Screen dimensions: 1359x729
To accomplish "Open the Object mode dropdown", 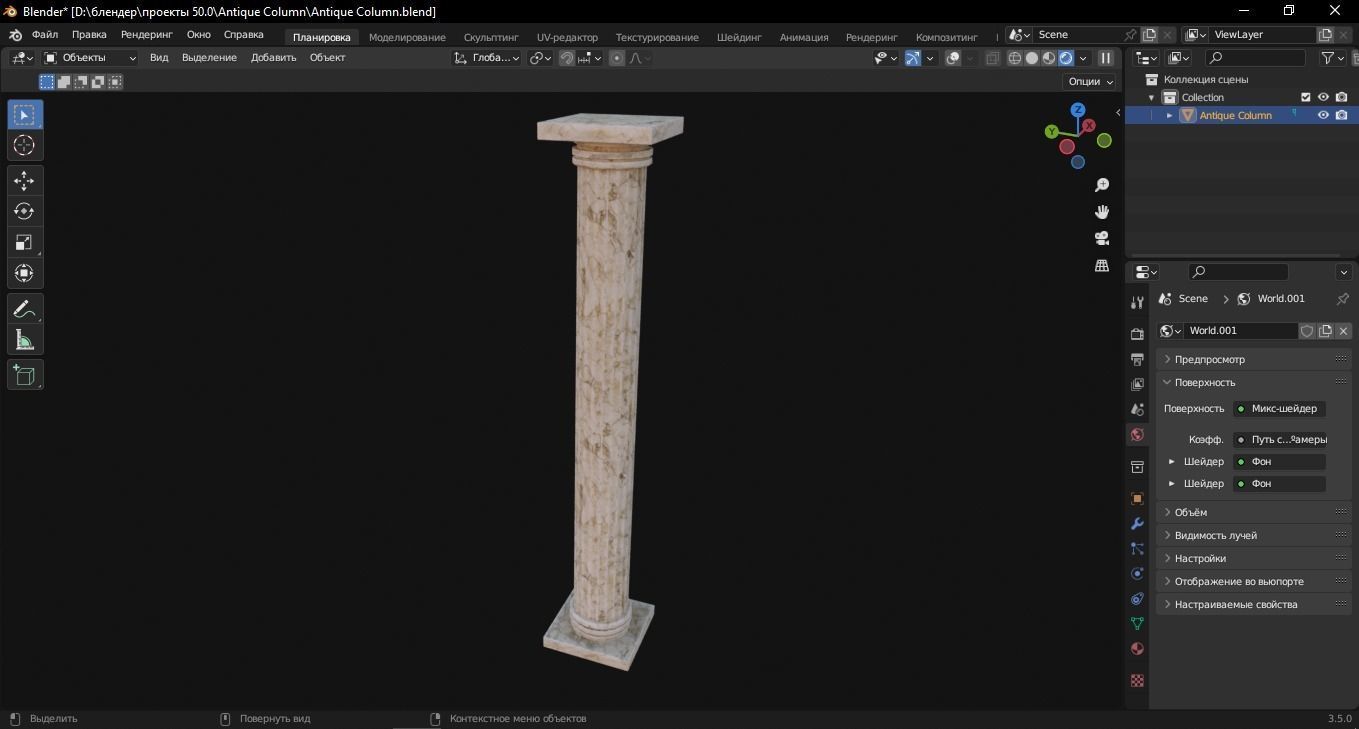I will click(90, 58).
